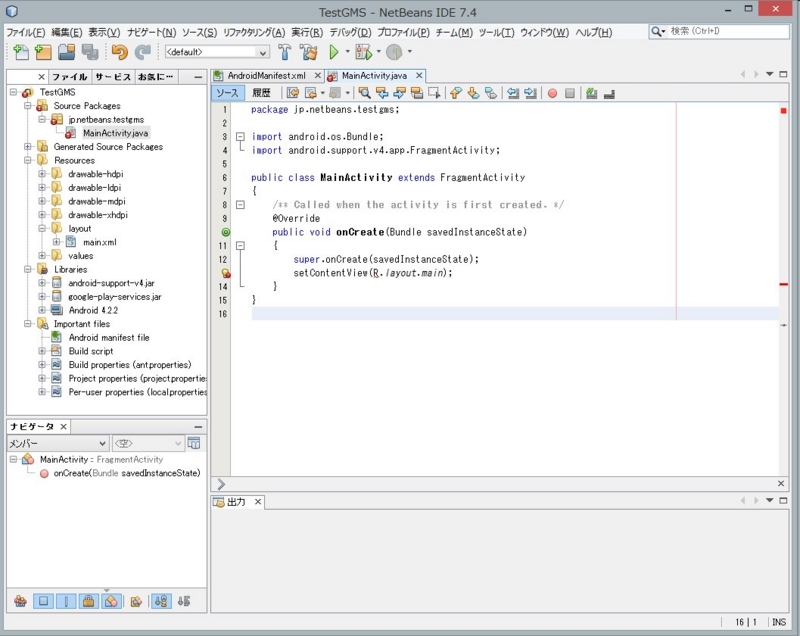Click the Undo arrow icon
Screen dimensions: 800x636
point(119,52)
